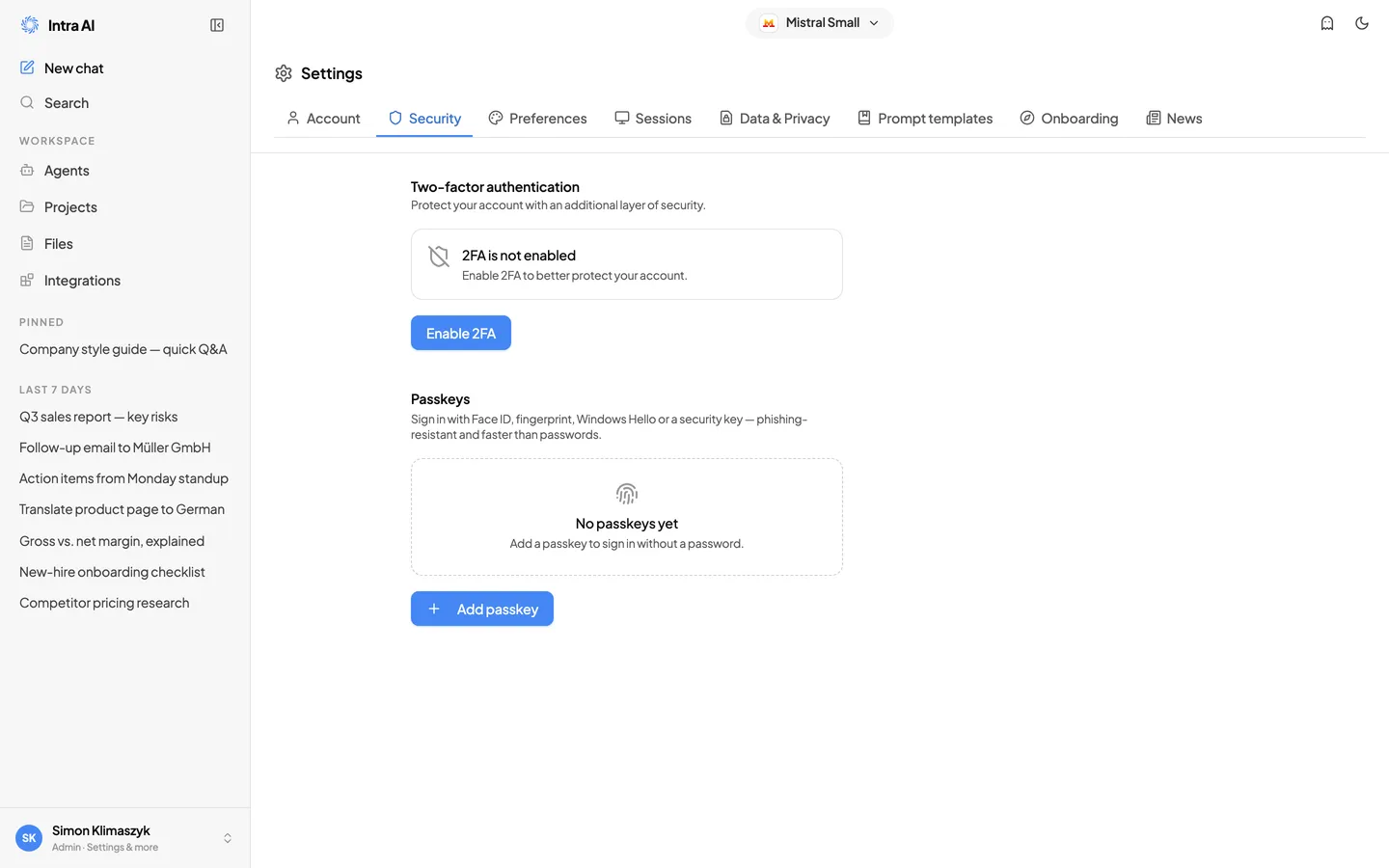Click the New chat pencil icon

[27, 68]
